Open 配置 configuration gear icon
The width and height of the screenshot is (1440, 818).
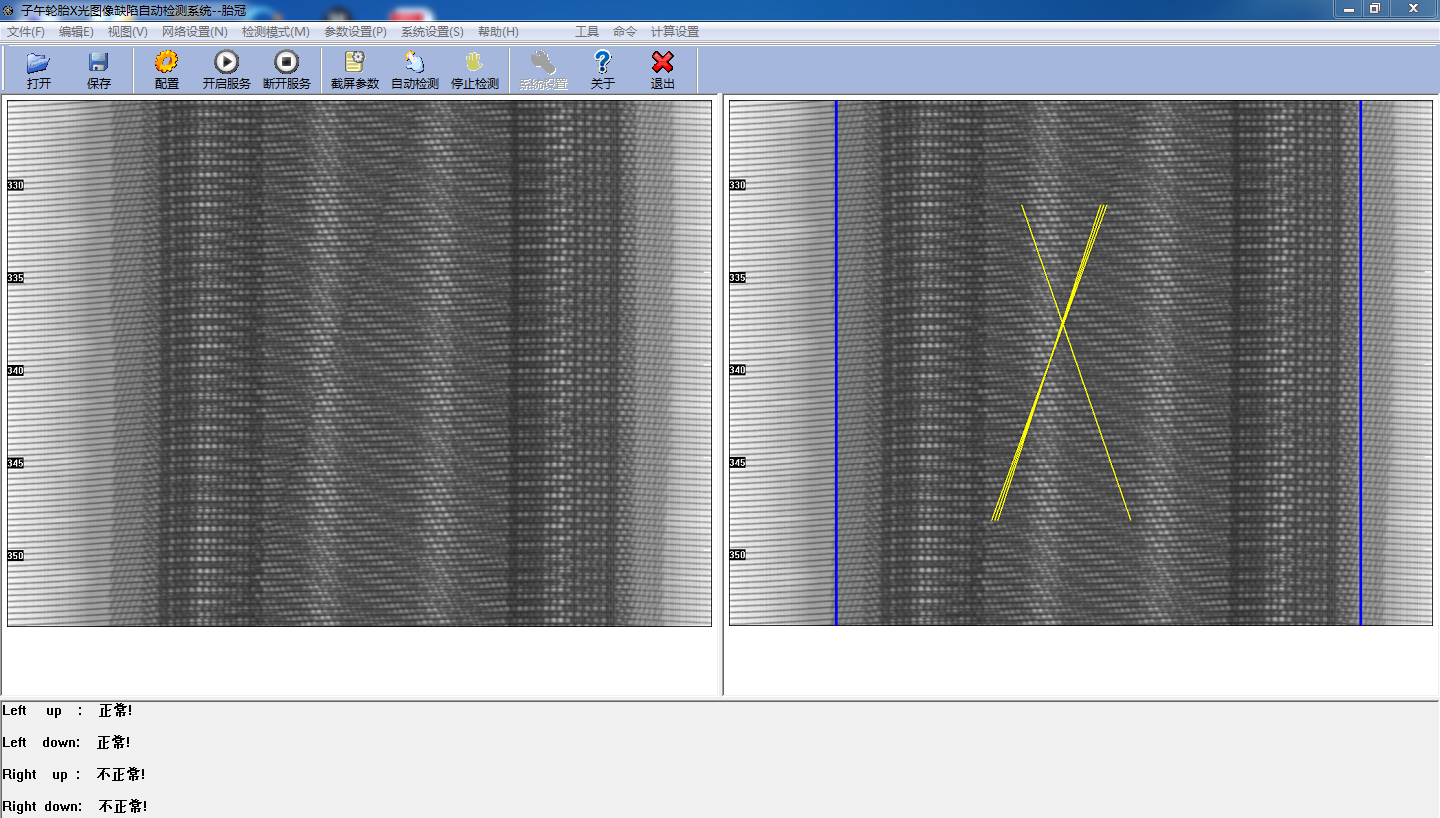[167, 64]
